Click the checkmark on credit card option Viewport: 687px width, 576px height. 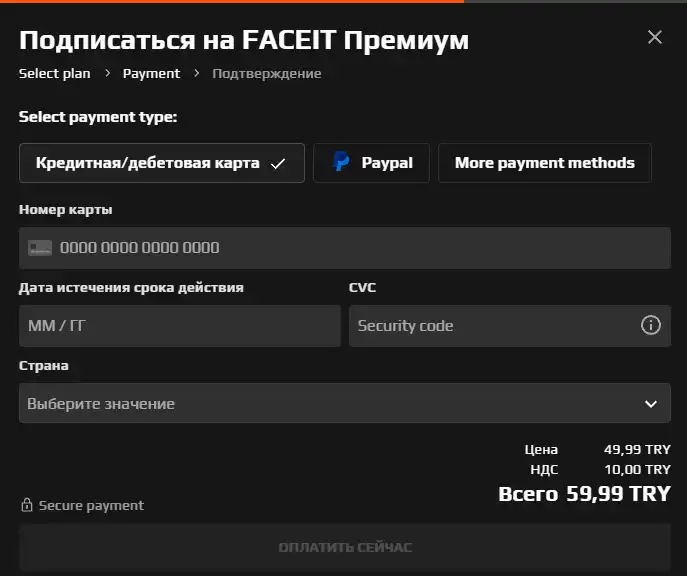click(278, 164)
